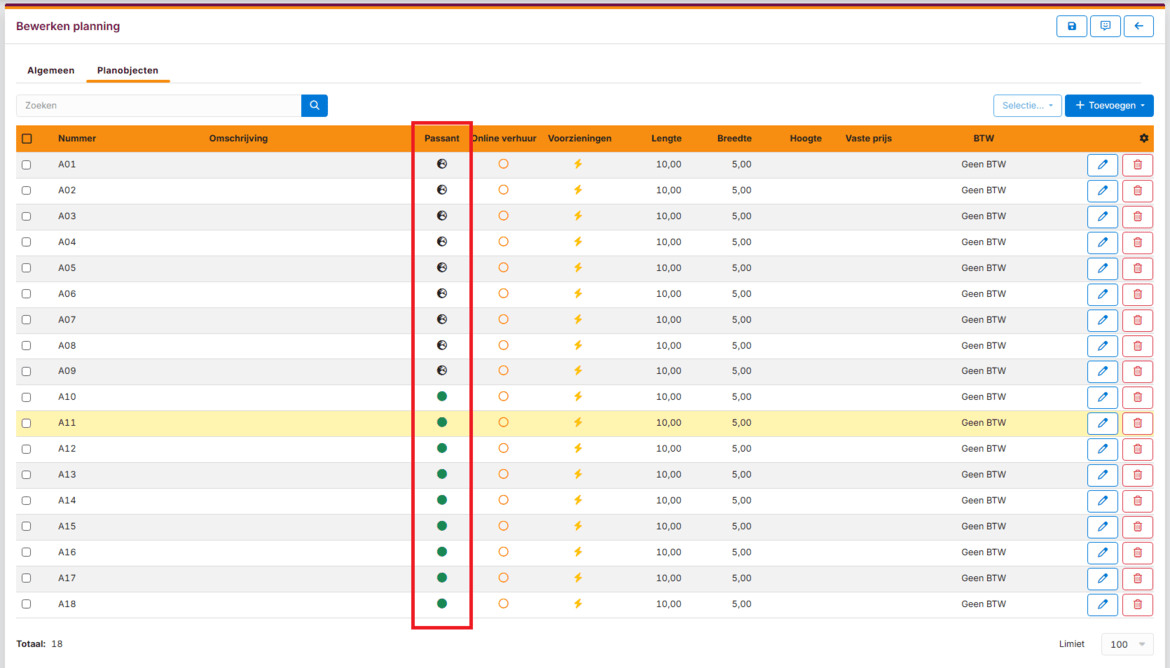This screenshot has width=1170, height=668.
Task: Edit row A01 with pencil icon
Action: pos(1102,165)
